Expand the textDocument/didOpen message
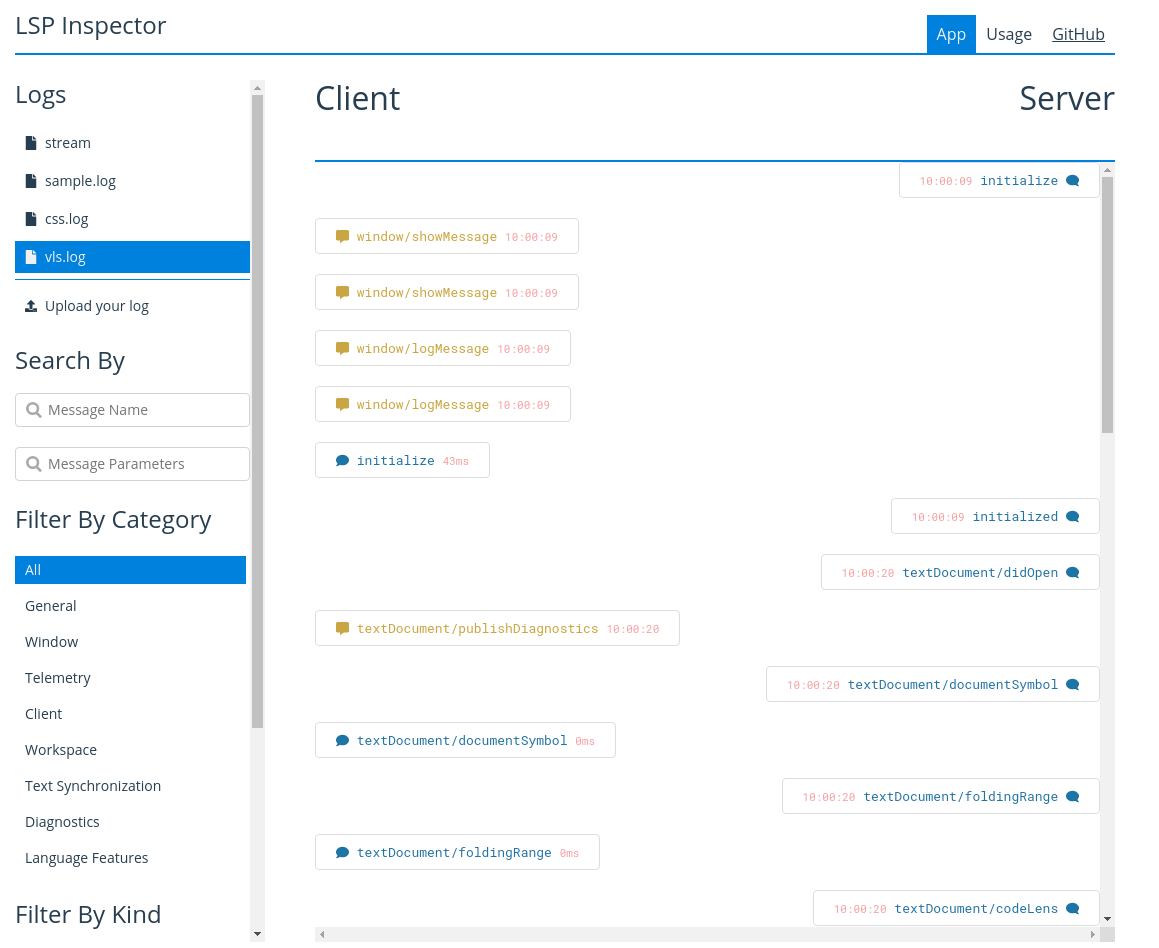Image resolution: width=1159 pixels, height=948 pixels. tap(960, 572)
